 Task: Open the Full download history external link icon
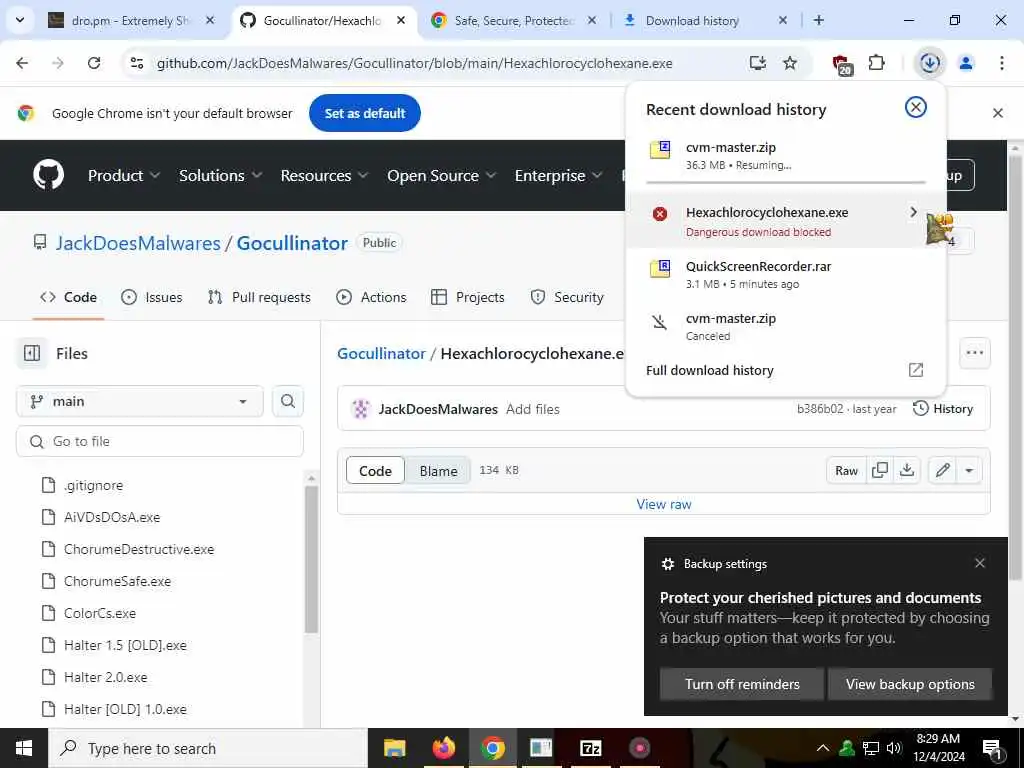[x=916, y=370]
